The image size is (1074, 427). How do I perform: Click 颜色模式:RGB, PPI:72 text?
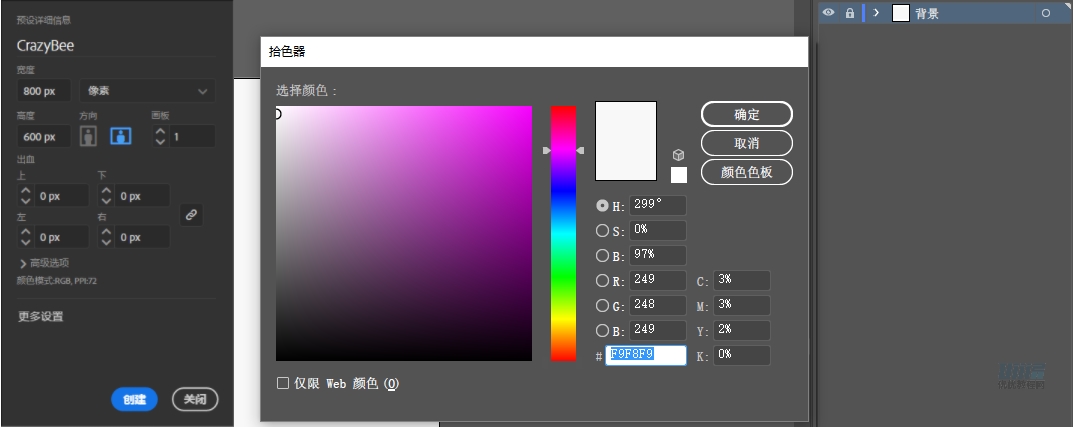[57, 280]
